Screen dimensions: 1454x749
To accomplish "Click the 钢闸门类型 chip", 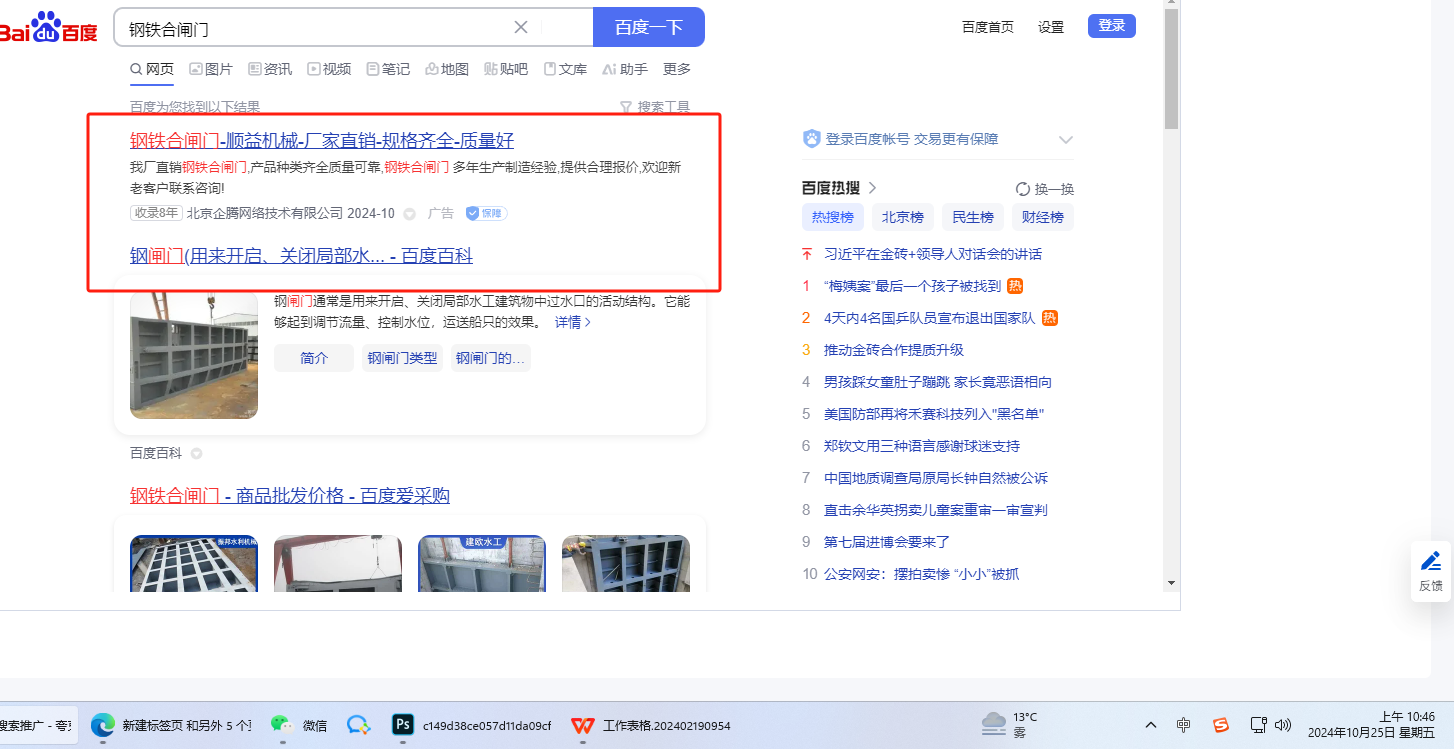I will pos(403,358).
